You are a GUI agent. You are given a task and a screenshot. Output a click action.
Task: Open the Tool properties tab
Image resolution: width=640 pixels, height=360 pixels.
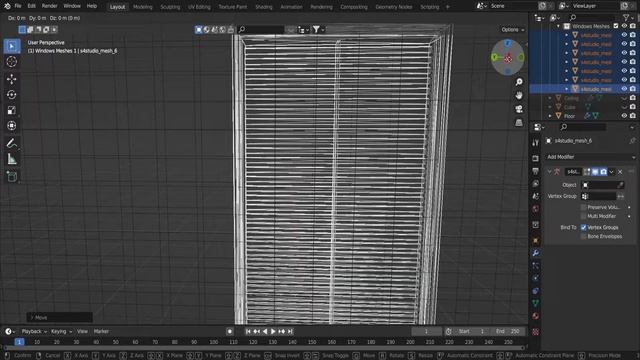tap(536, 143)
